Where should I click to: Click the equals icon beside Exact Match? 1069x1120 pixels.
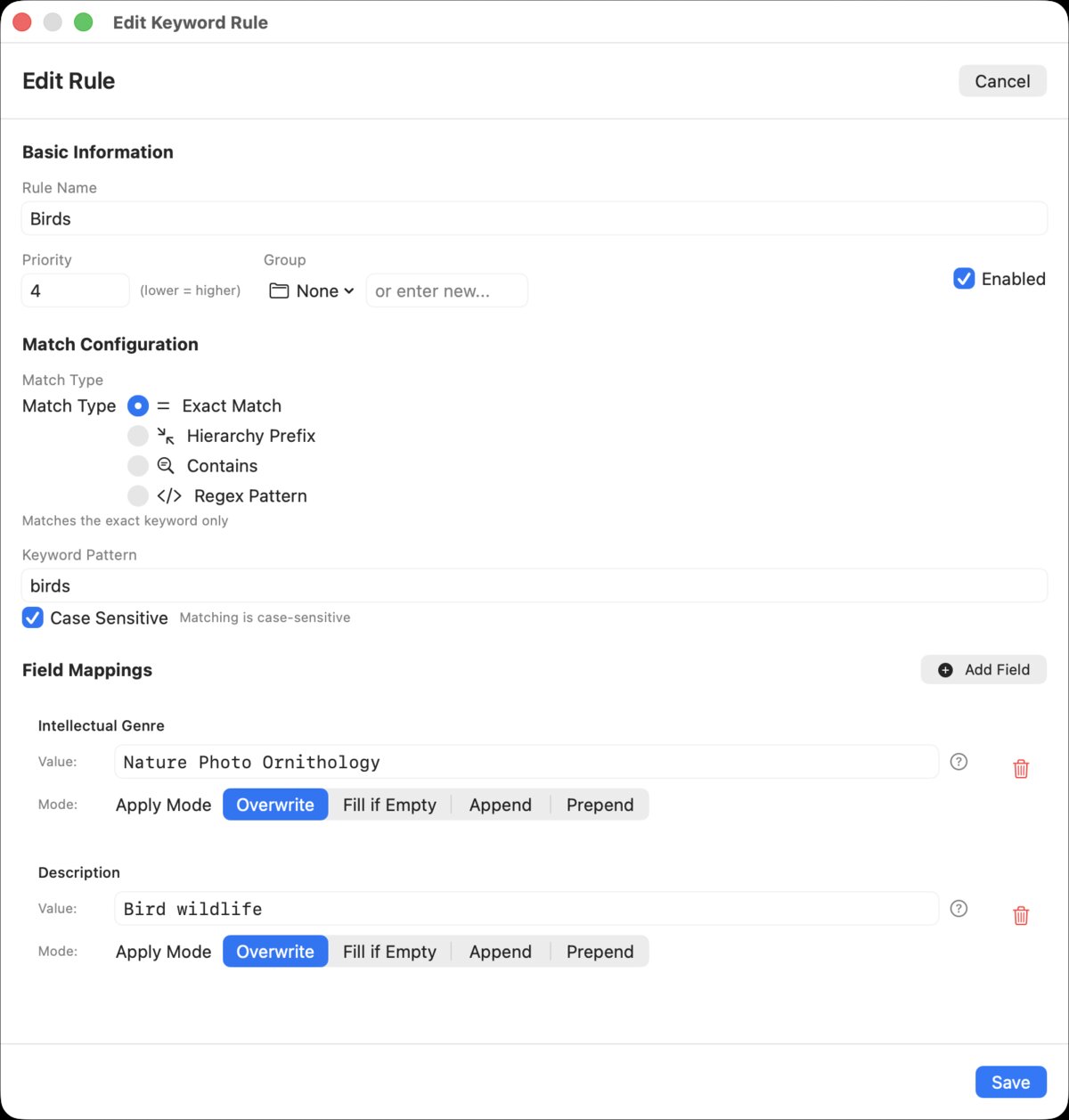click(x=163, y=405)
